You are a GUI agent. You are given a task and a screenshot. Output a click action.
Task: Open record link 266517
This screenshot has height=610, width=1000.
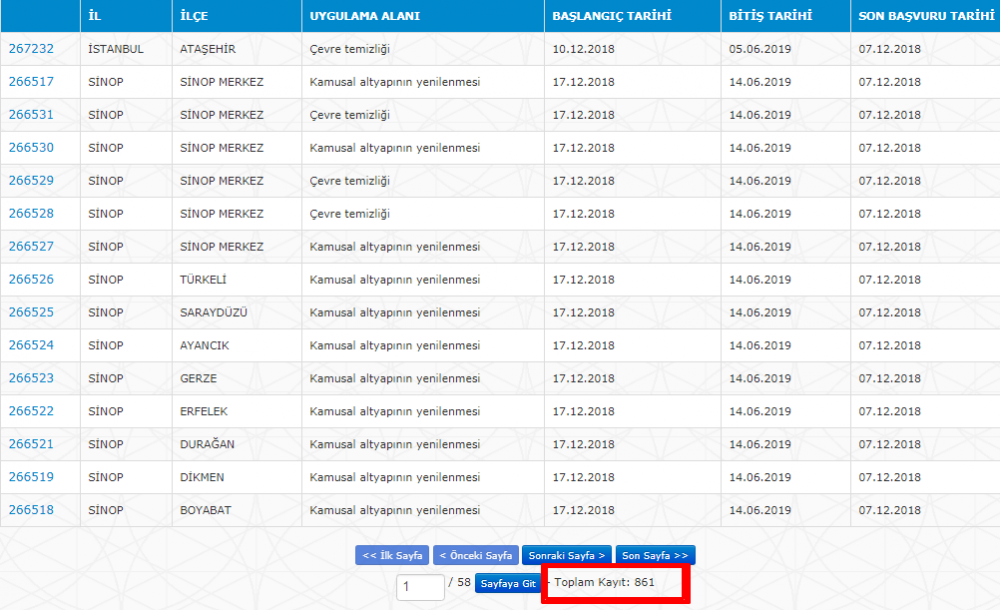click(x=31, y=82)
